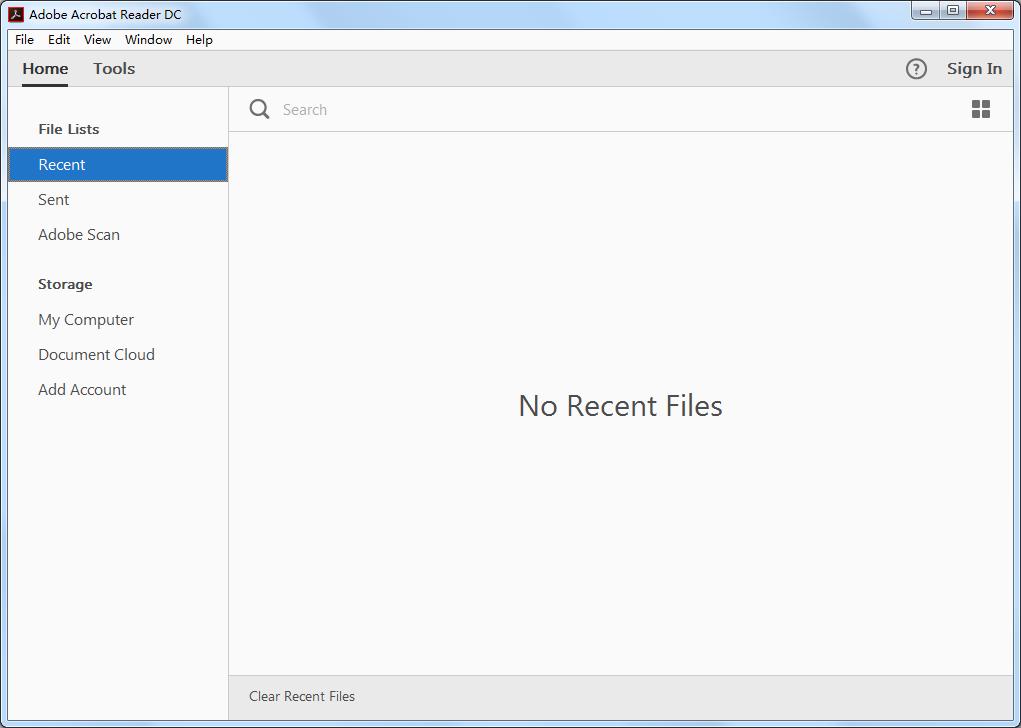The height and width of the screenshot is (728, 1021).
Task: Open the File menu
Action: click(24, 40)
